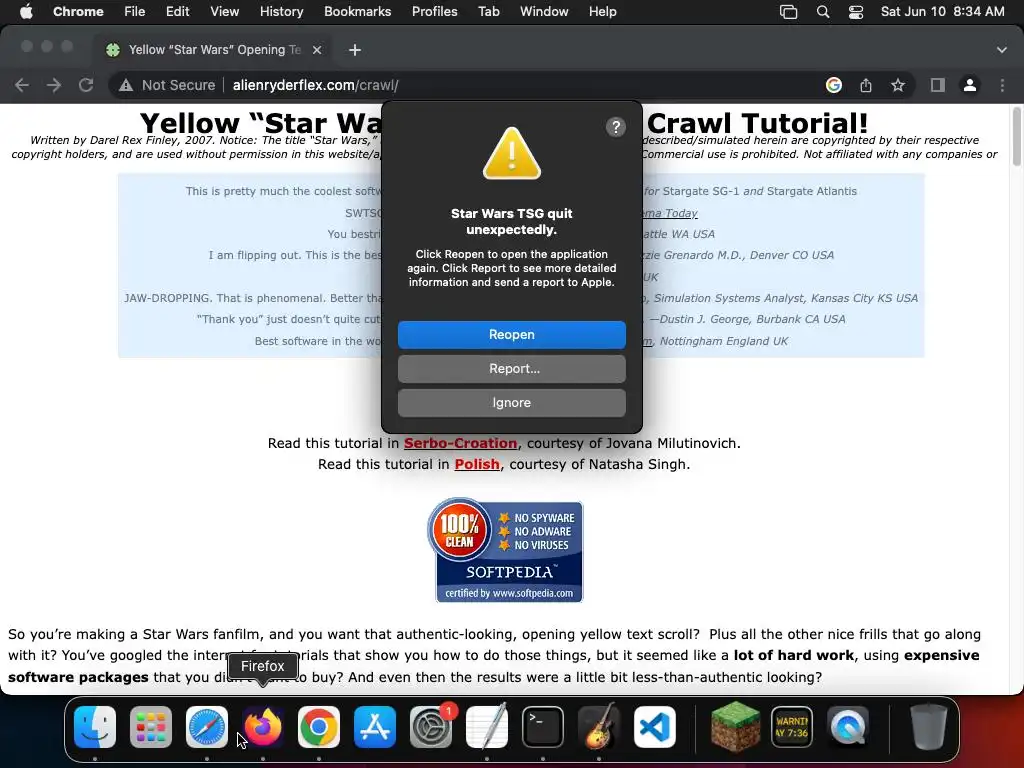
Task: Open TextEdit from the Dock
Action: (487, 726)
